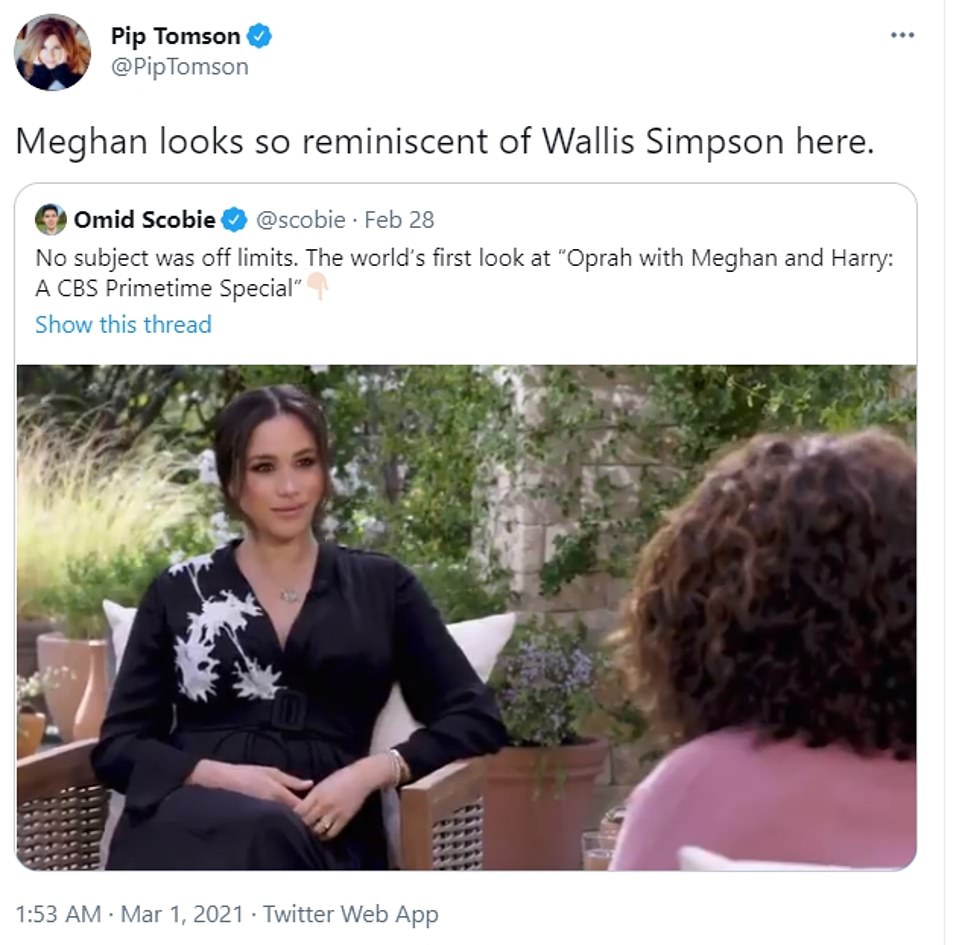
Task: Click the Twitter Web App source label
Action: pos(351,914)
